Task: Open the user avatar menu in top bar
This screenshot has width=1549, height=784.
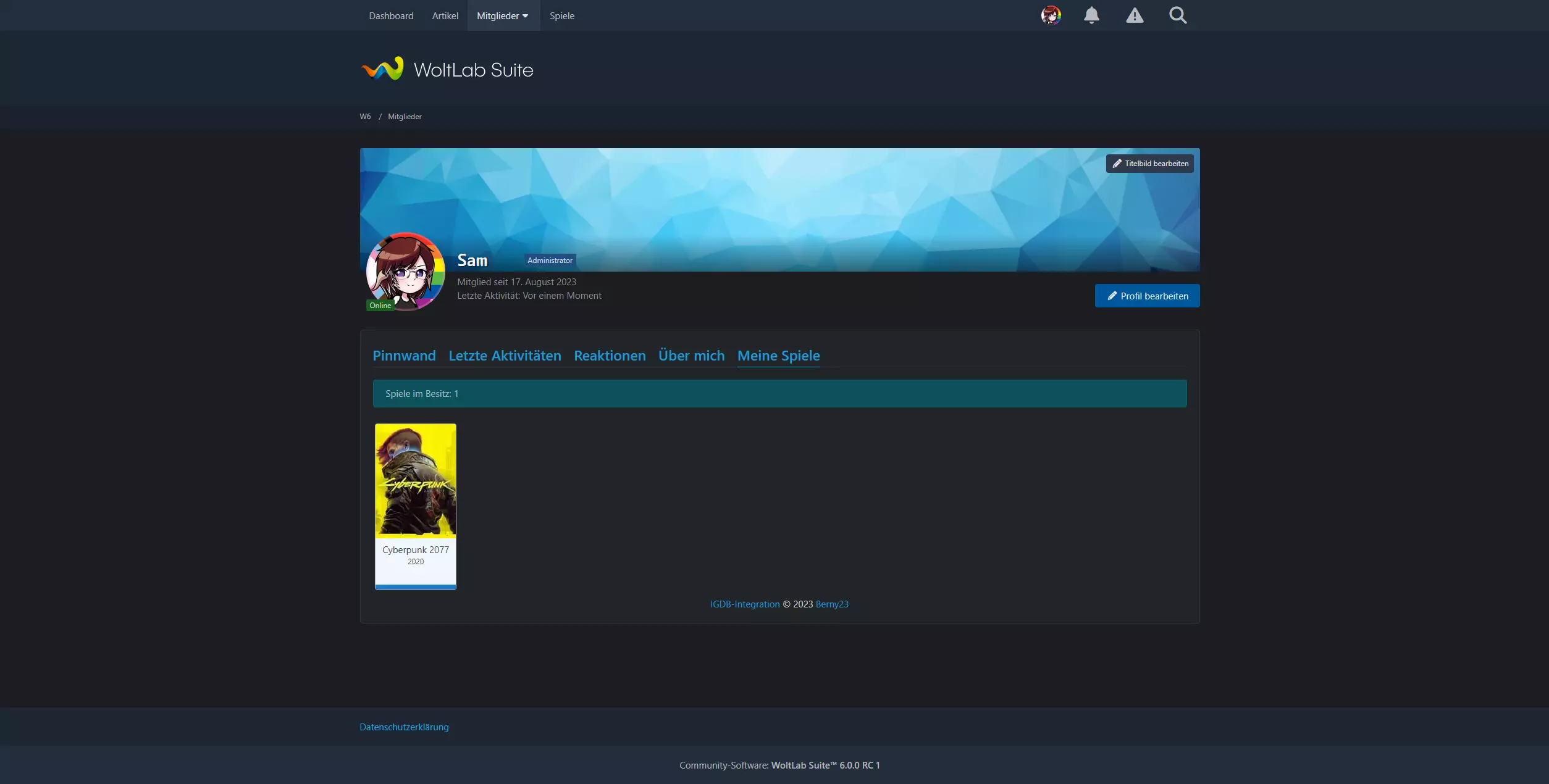Action: pos(1051,15)
